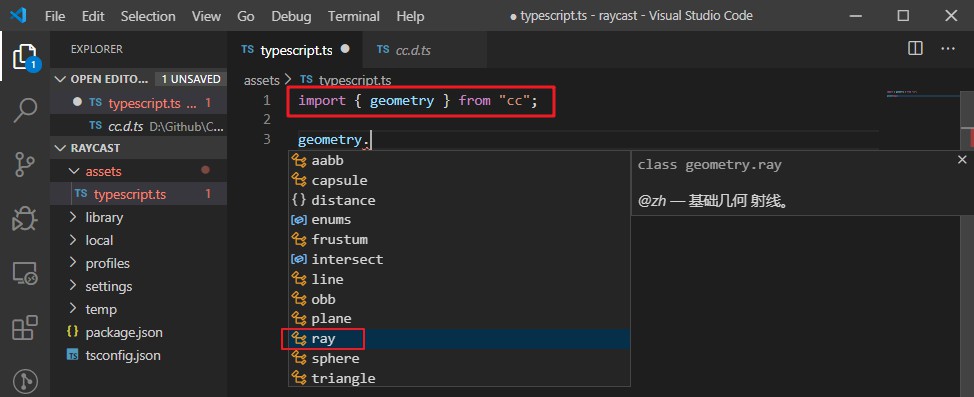Close the suggestion details panel
Viewport: 974px width, 397px height.
click(x=962, y=160)
